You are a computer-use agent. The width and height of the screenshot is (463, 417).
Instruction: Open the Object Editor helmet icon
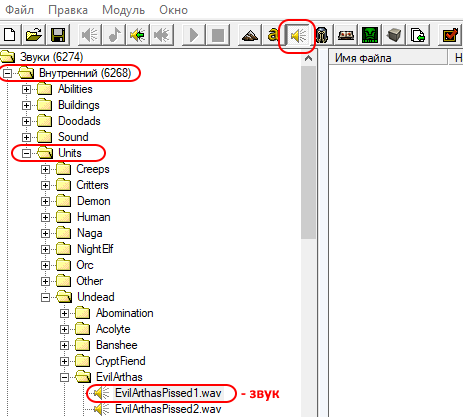click(x=322, y=35)
